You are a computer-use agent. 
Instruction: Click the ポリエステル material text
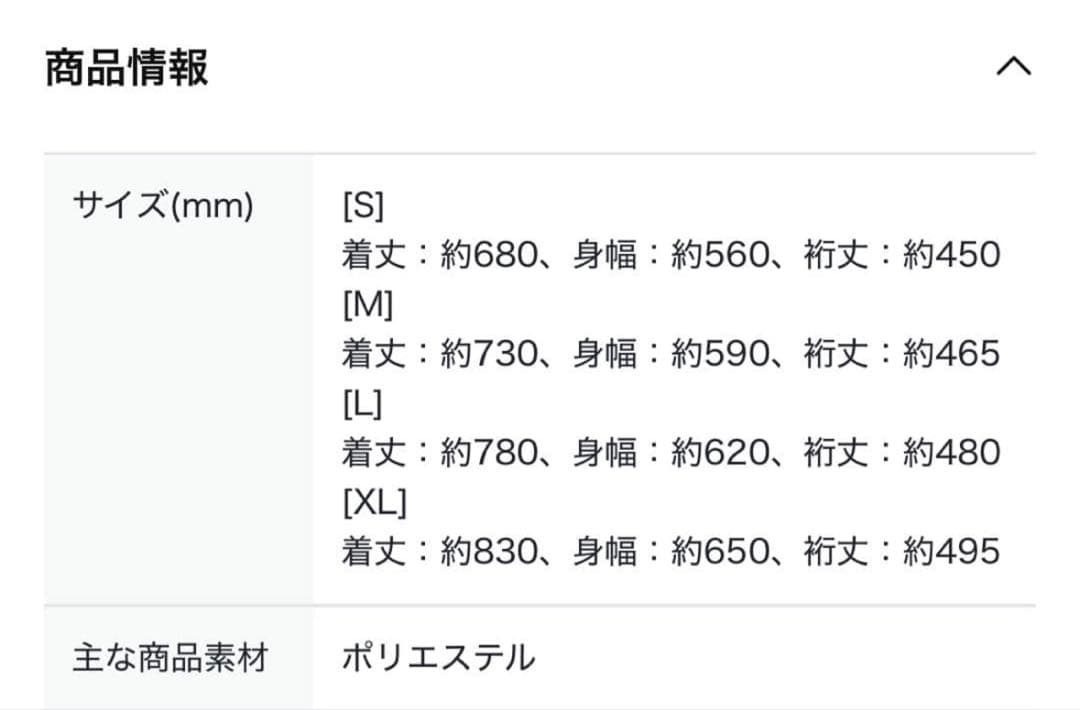coord(436,657)
